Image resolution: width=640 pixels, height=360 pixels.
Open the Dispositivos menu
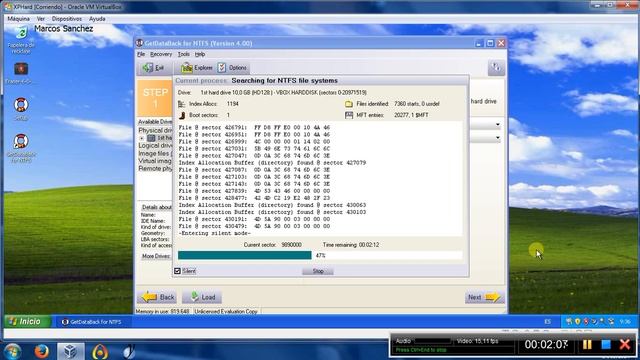[x=67, y=19]
